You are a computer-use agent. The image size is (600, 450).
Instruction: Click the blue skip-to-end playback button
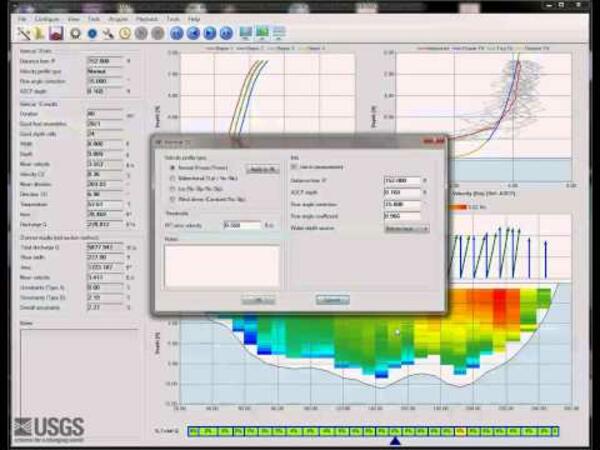pos(226,33)
